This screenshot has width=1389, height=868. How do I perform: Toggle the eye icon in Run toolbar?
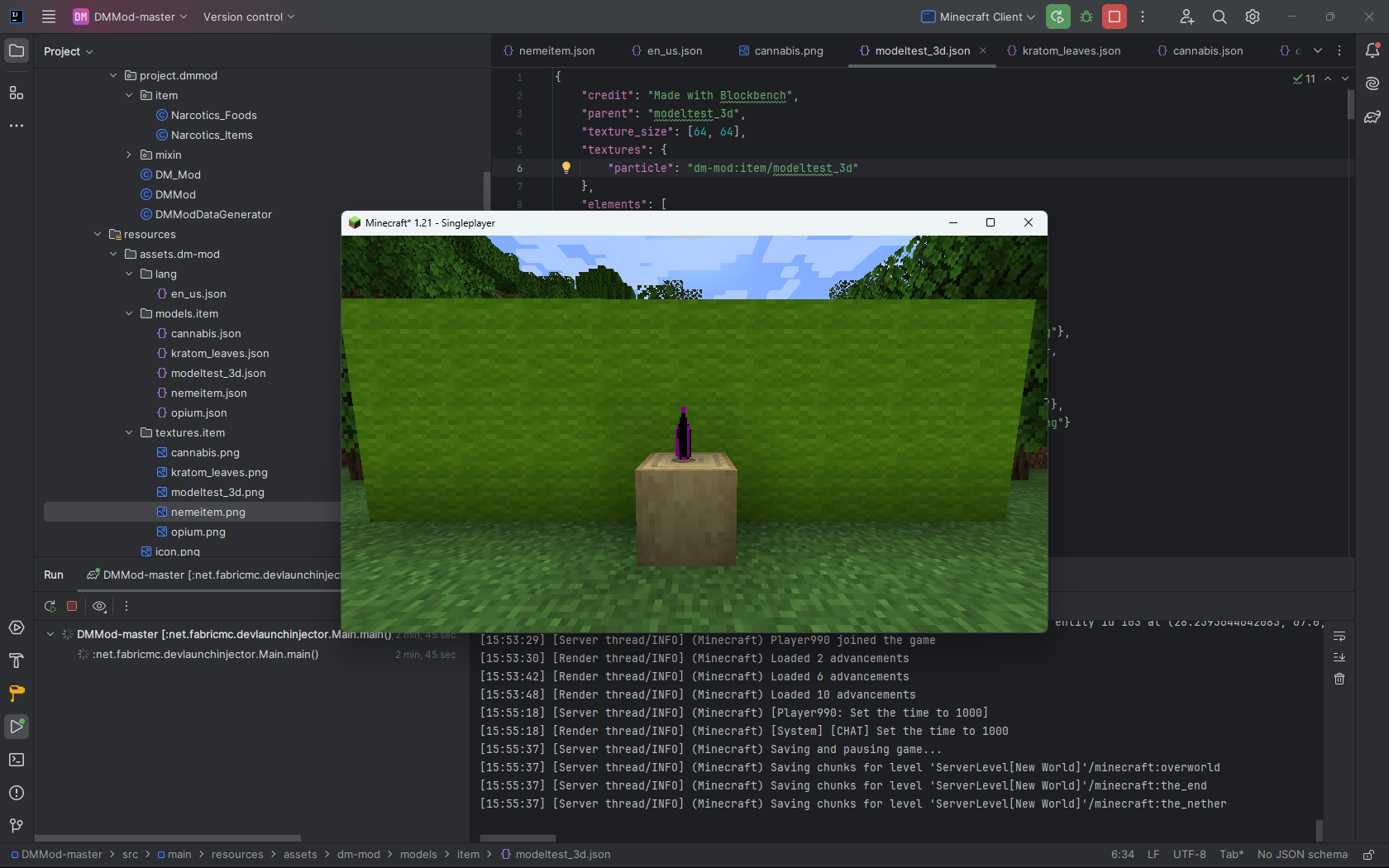click(x=99, y=606)
